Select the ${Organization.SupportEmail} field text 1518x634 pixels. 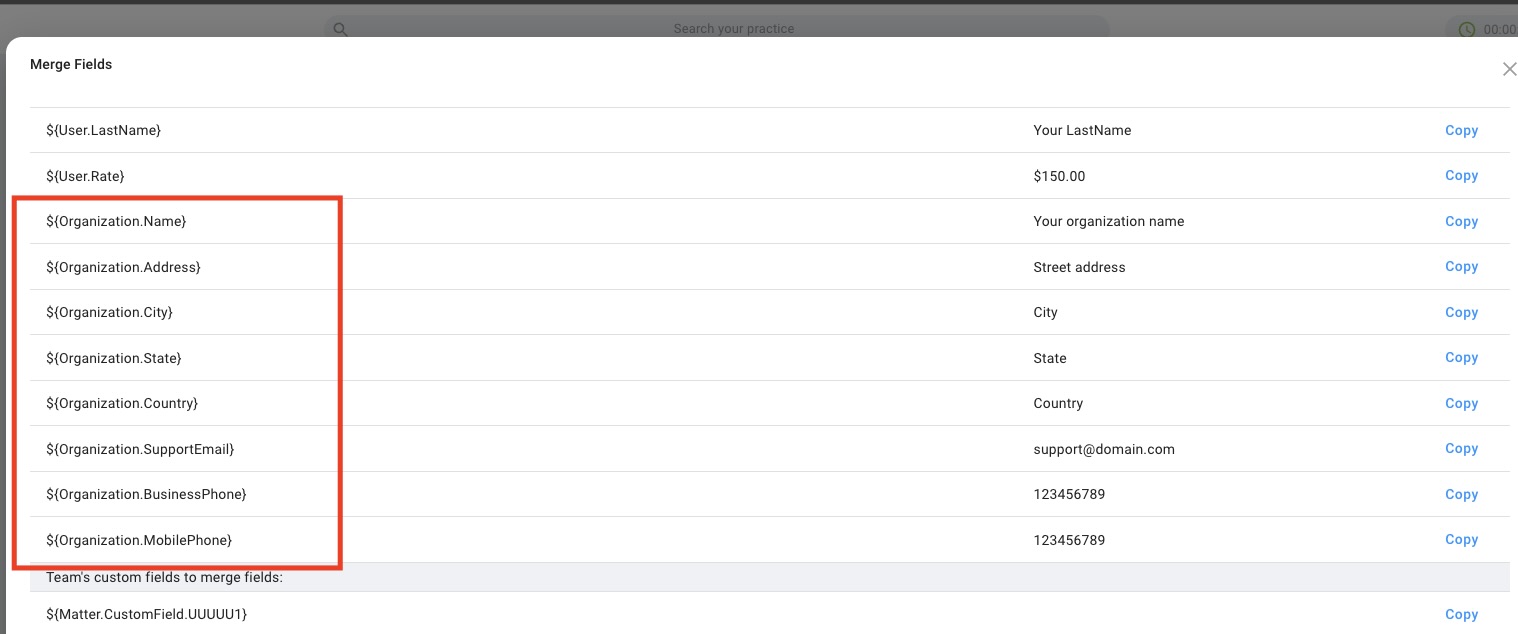coord(140,449)
